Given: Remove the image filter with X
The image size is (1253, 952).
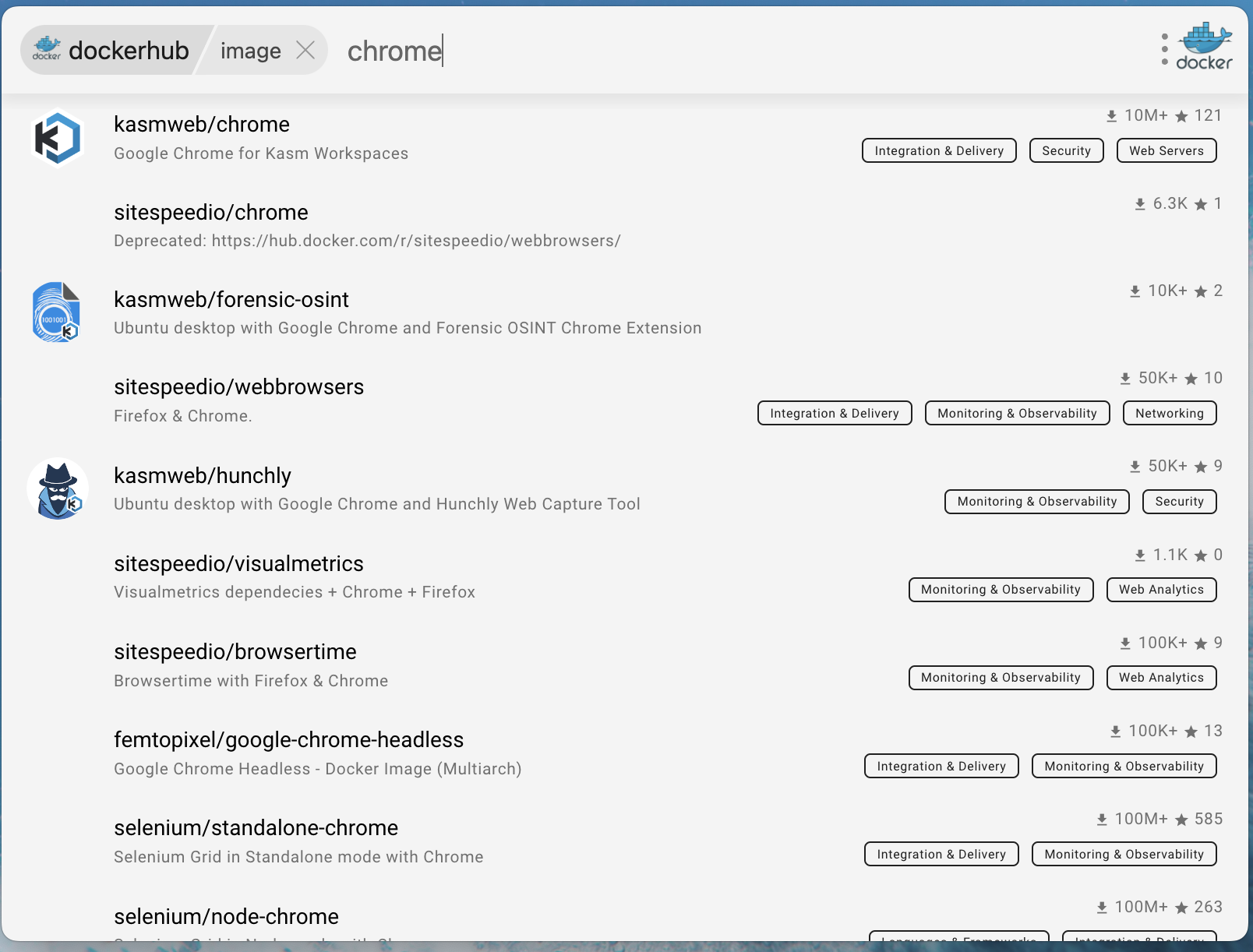Looking at the screenshot, I should click(x=305, y=51).
